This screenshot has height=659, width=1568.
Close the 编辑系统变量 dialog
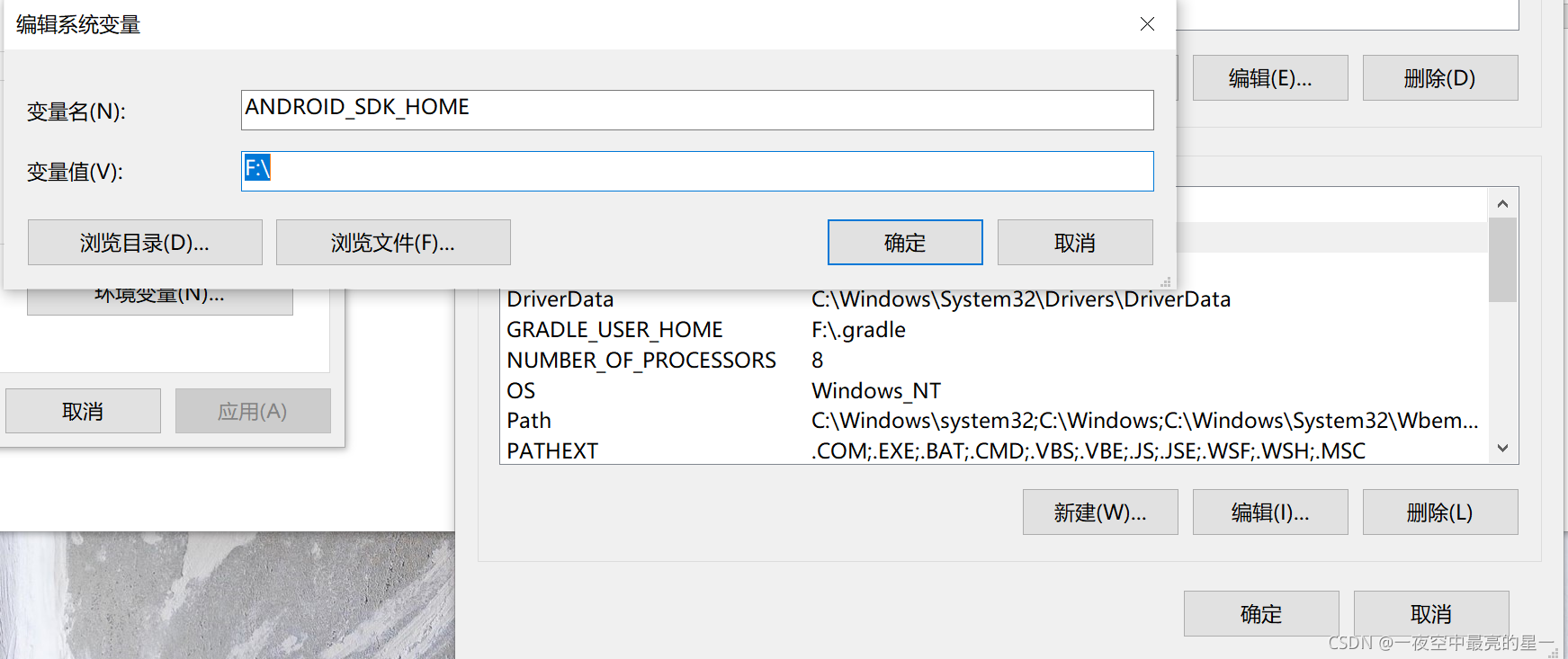[1147, 24]
